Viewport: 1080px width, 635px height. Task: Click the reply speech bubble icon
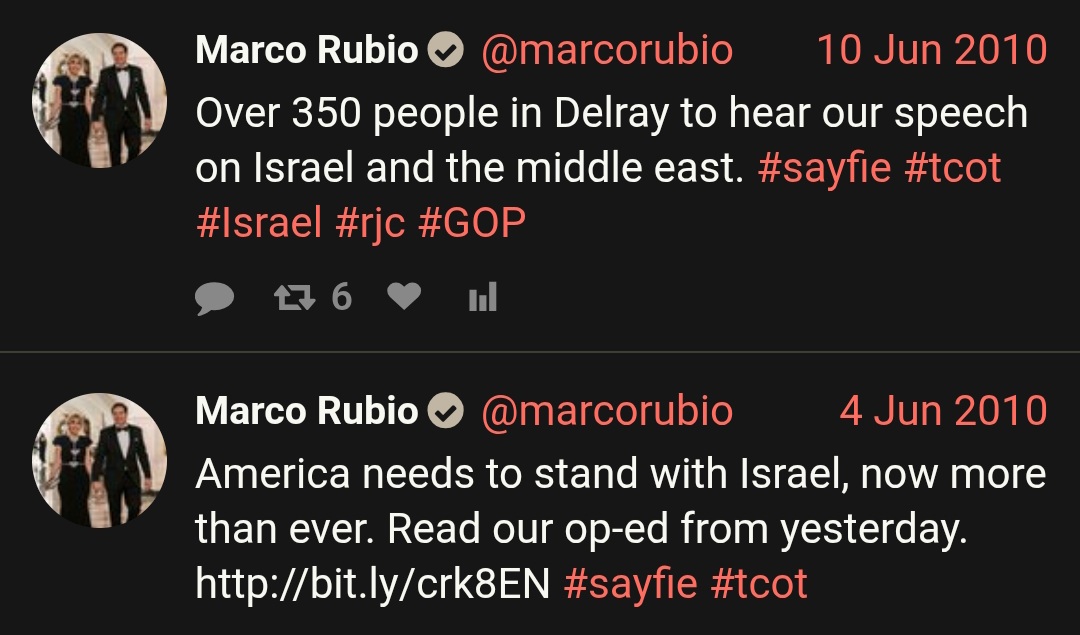pyautogui.click(x=214, y=298)
